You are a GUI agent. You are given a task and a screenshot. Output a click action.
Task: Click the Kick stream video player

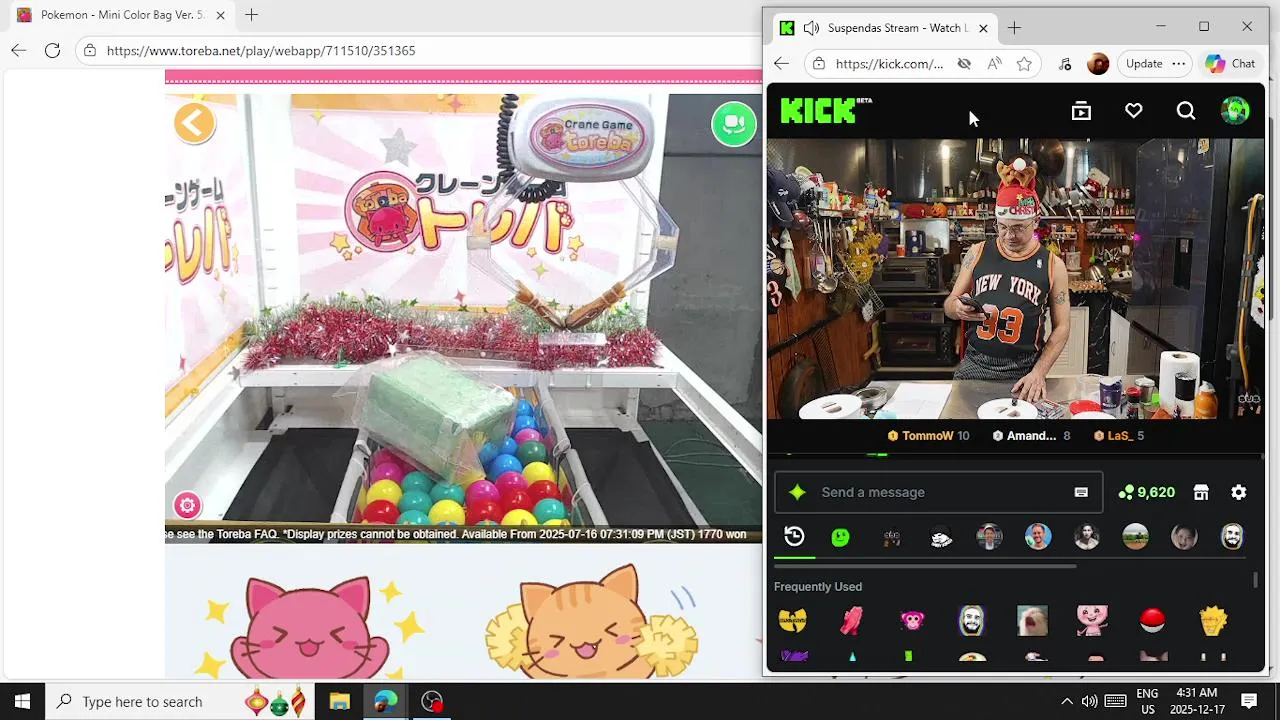click(x=1015, y=279)
